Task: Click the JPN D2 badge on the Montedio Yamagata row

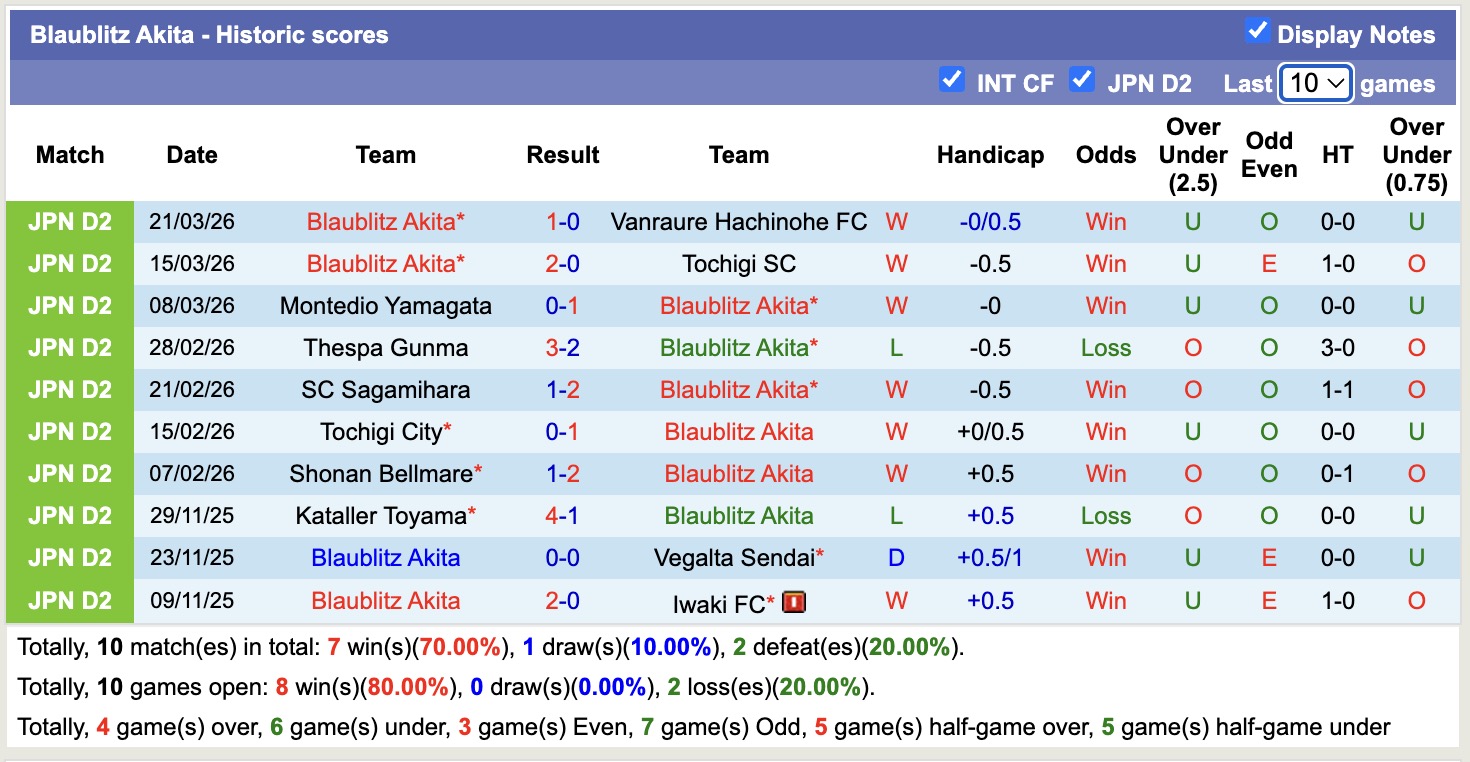Action: (70, 305)
